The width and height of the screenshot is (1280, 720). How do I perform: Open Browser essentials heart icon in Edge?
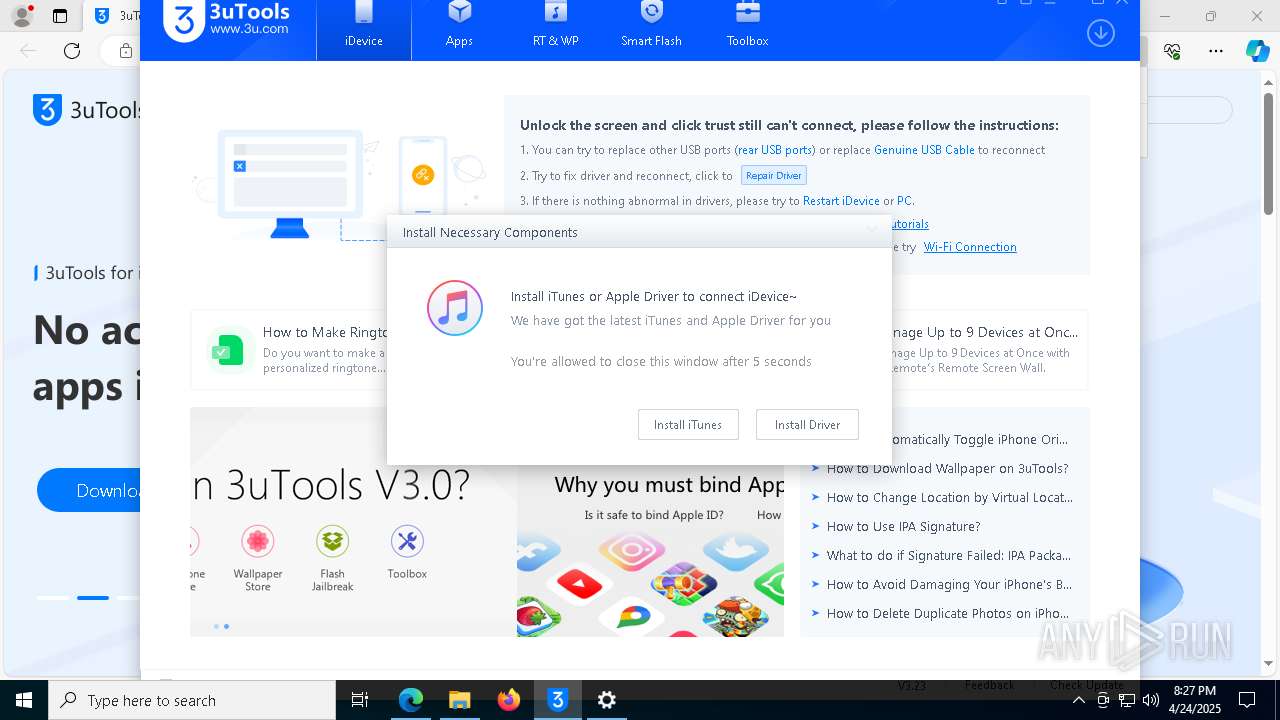(x=1172, y=50)
